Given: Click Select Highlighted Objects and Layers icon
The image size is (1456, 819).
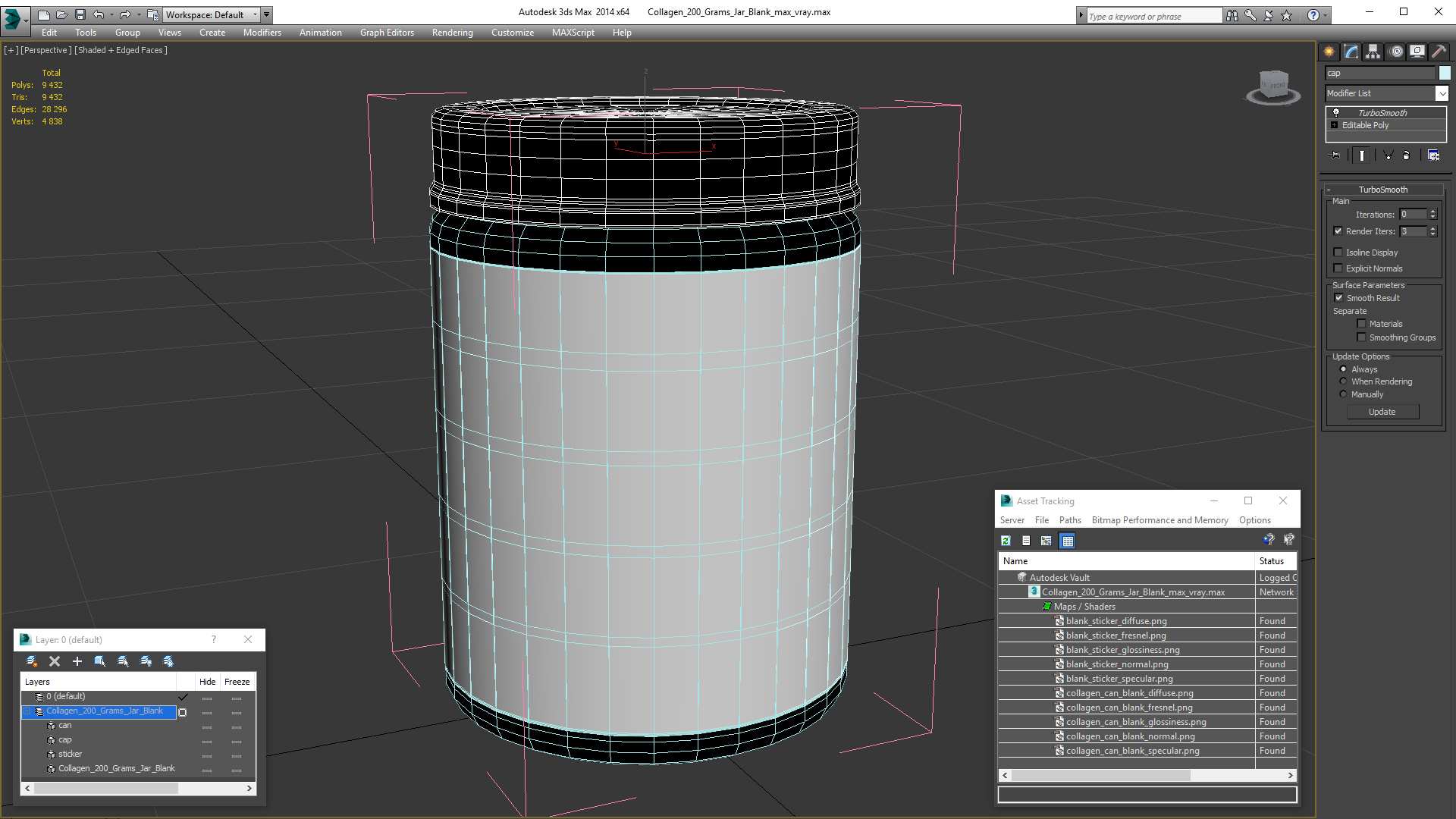Looking at the screenshot, I should (99, 661).
